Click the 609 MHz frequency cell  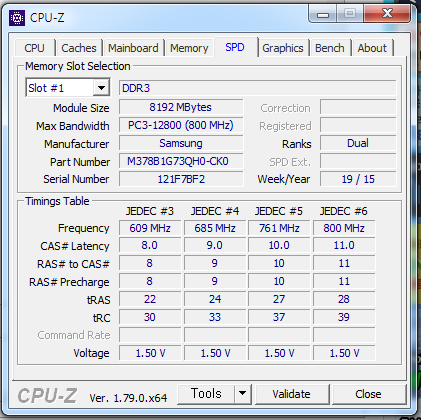pos(150,228)
